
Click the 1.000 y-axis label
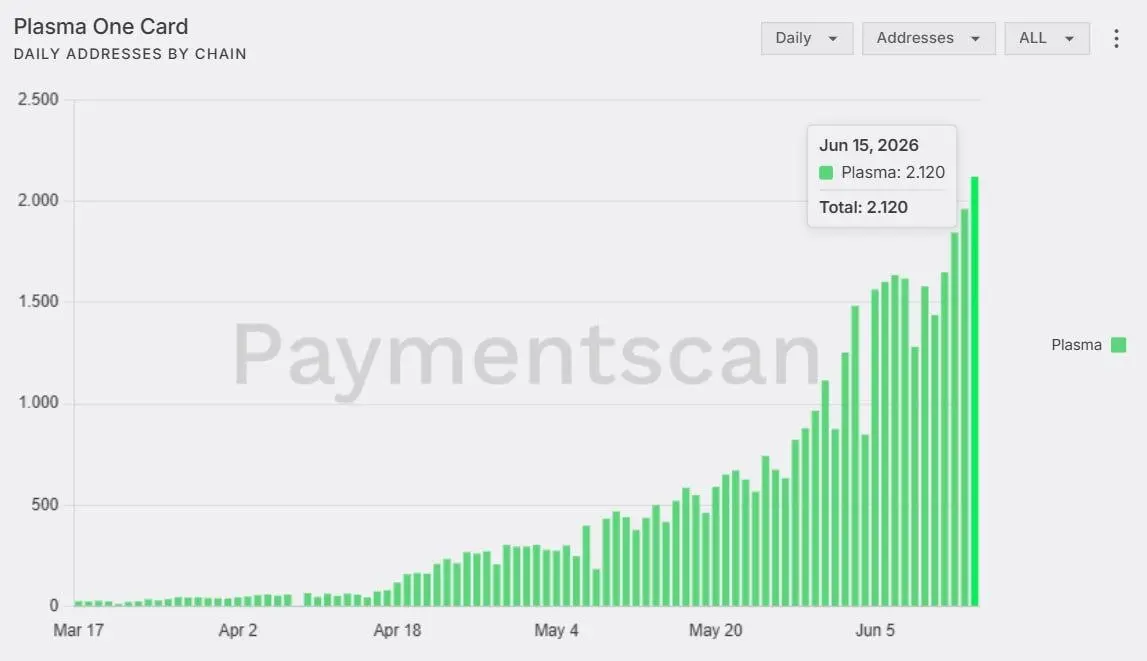[x=38, y=402]
